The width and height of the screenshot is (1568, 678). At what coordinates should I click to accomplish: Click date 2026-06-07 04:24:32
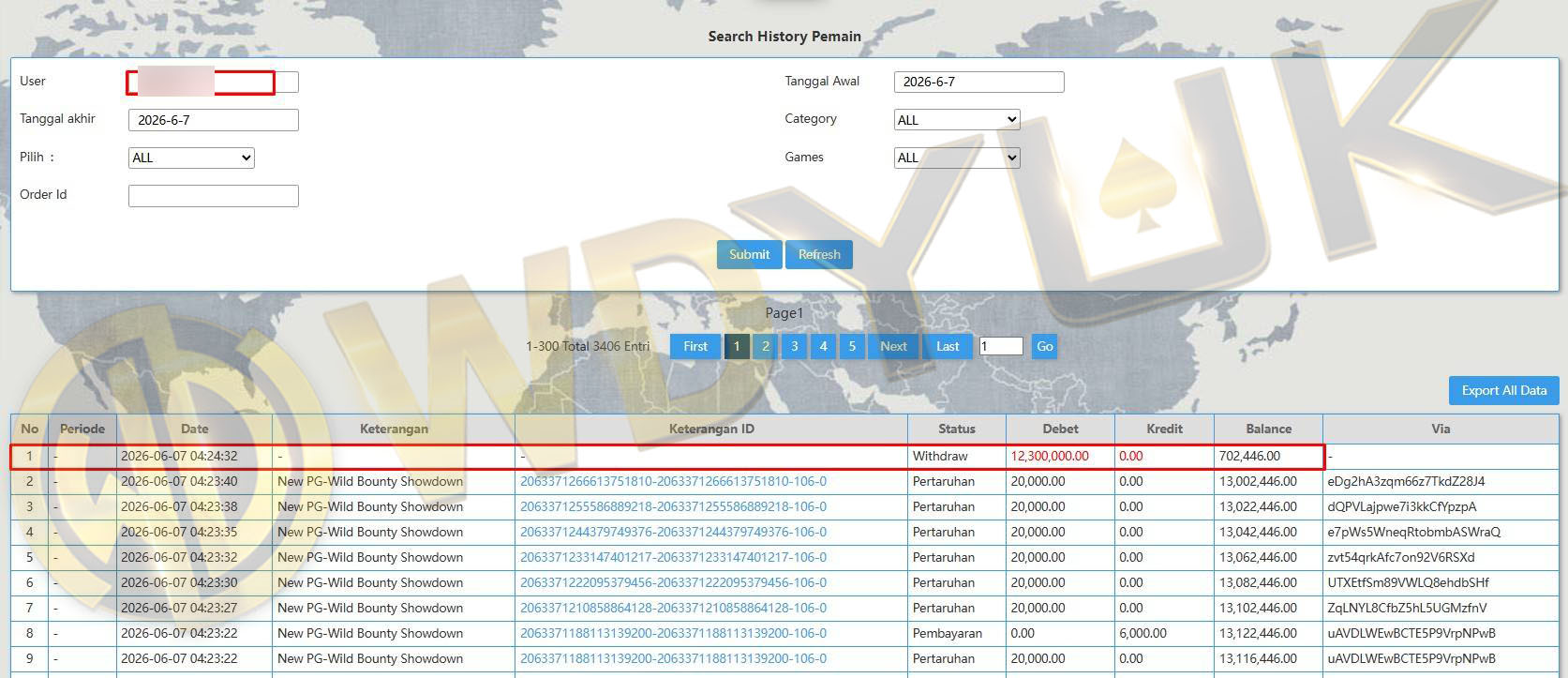pyautogui.click(x=179, y=456)
